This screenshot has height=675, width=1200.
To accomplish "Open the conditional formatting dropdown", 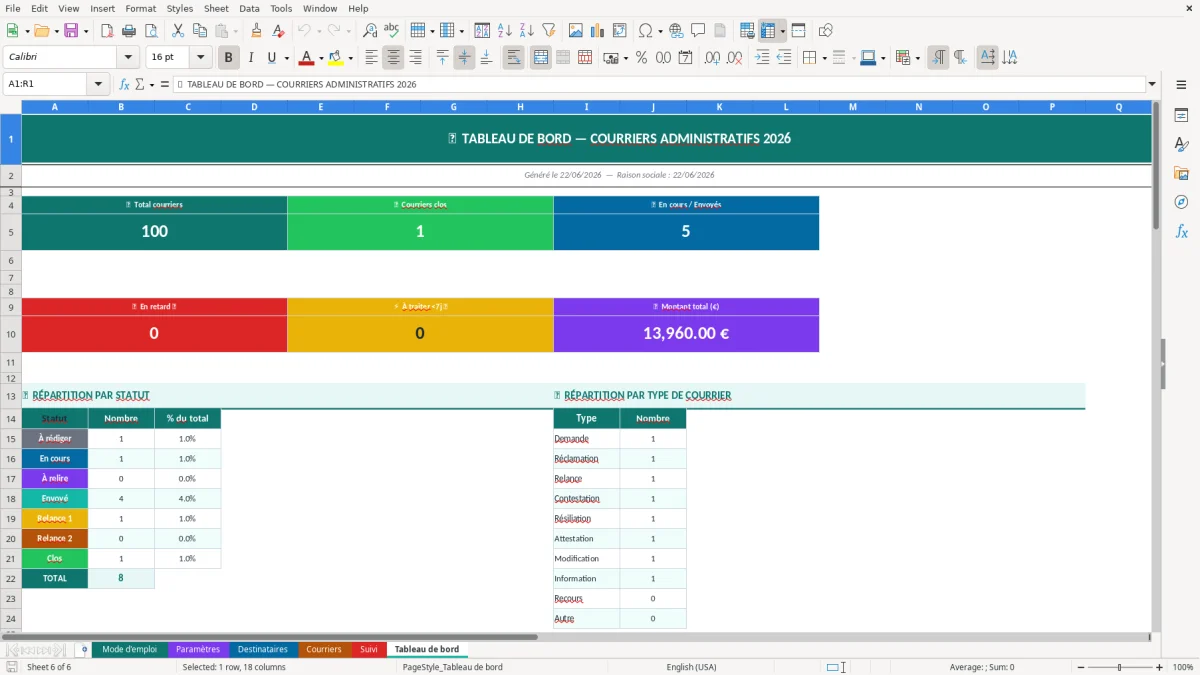I will click(x=916, y=58).
